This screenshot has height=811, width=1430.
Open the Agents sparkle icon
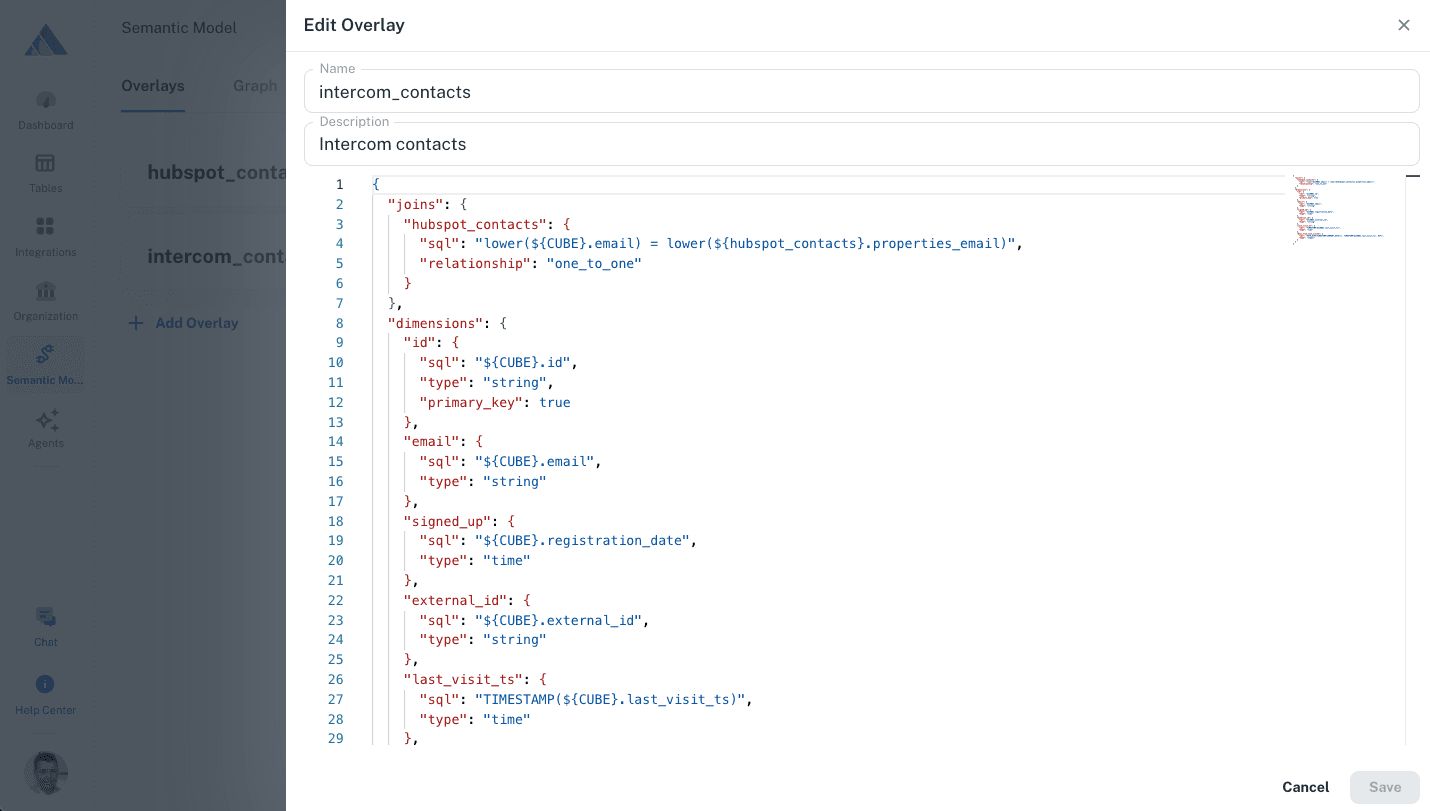tap(46, 419)
